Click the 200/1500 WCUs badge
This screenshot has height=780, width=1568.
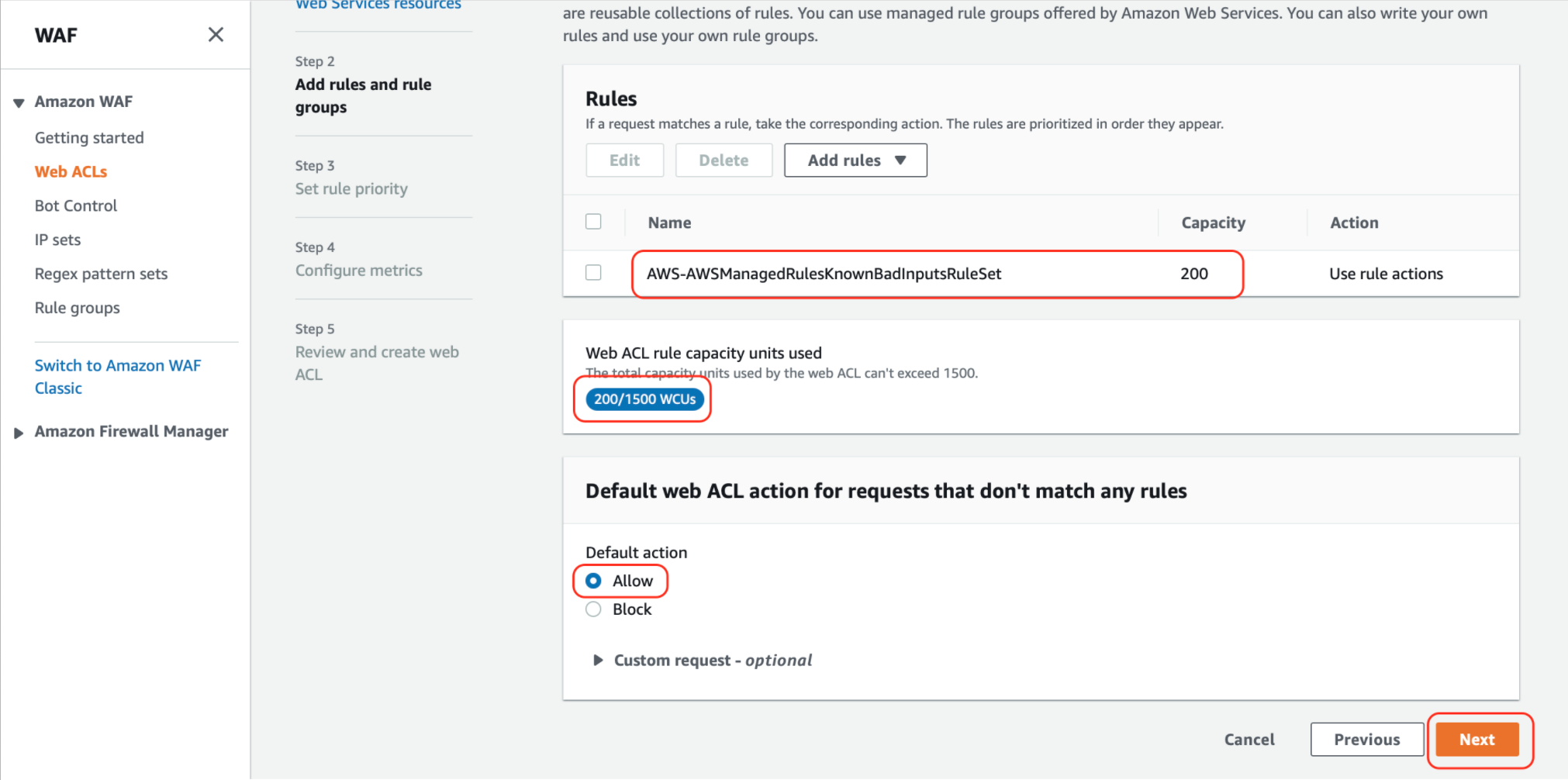click(645, 399)
